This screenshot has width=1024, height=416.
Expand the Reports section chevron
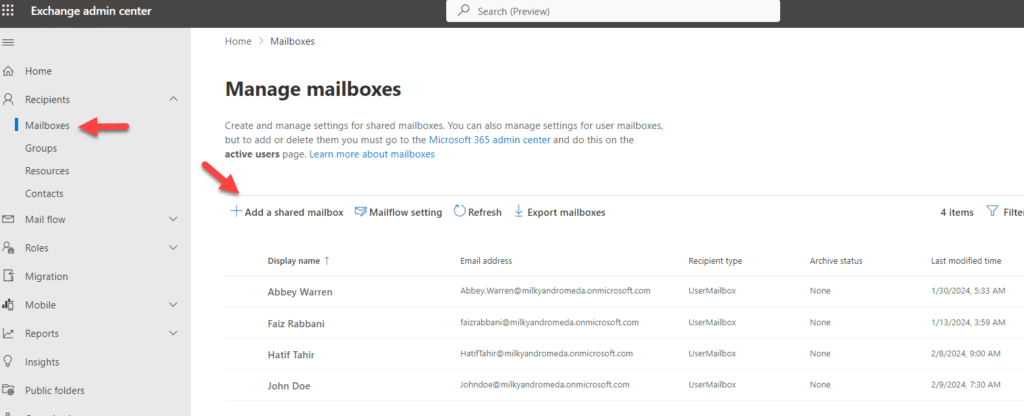click(x=173, y=333)
